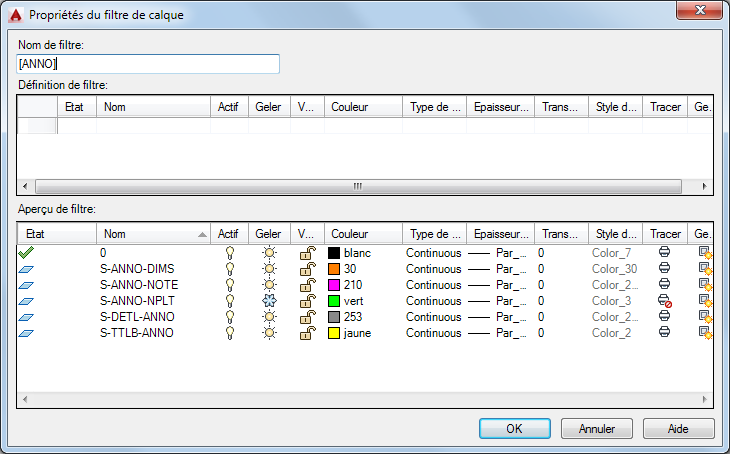Click the Couleur header in the preview list
The height and width of the screenshot is (454, 730).
pyautogui.click(x=363, y=234)
